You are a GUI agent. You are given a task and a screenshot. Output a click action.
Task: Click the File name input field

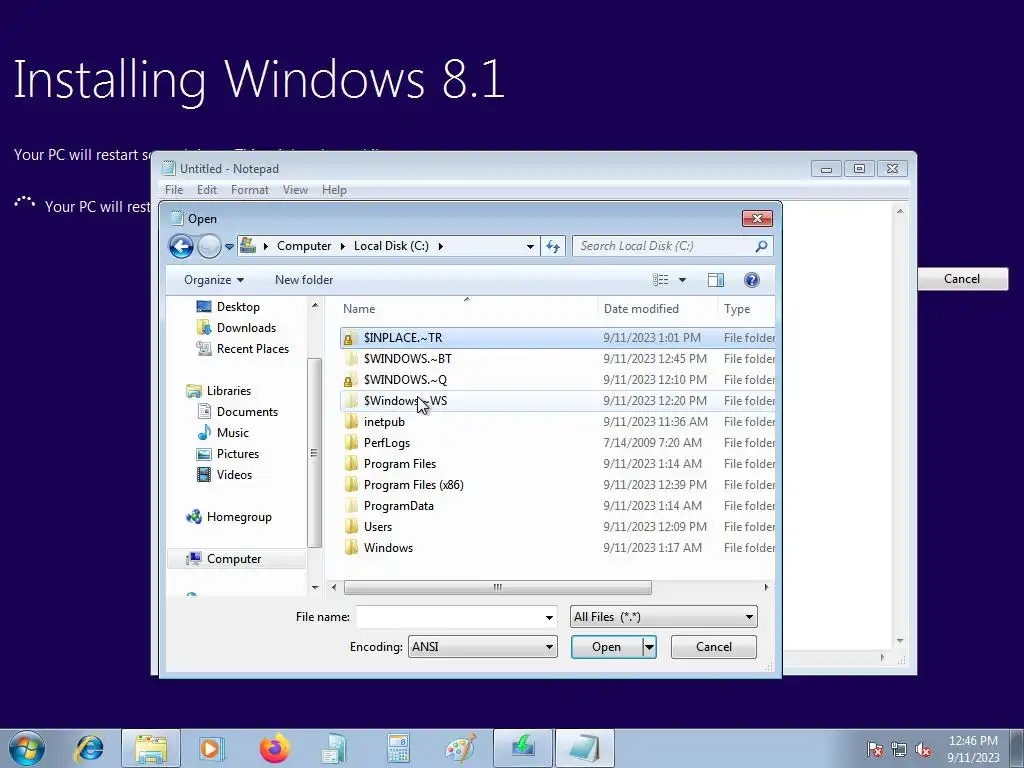pos(449,616)
